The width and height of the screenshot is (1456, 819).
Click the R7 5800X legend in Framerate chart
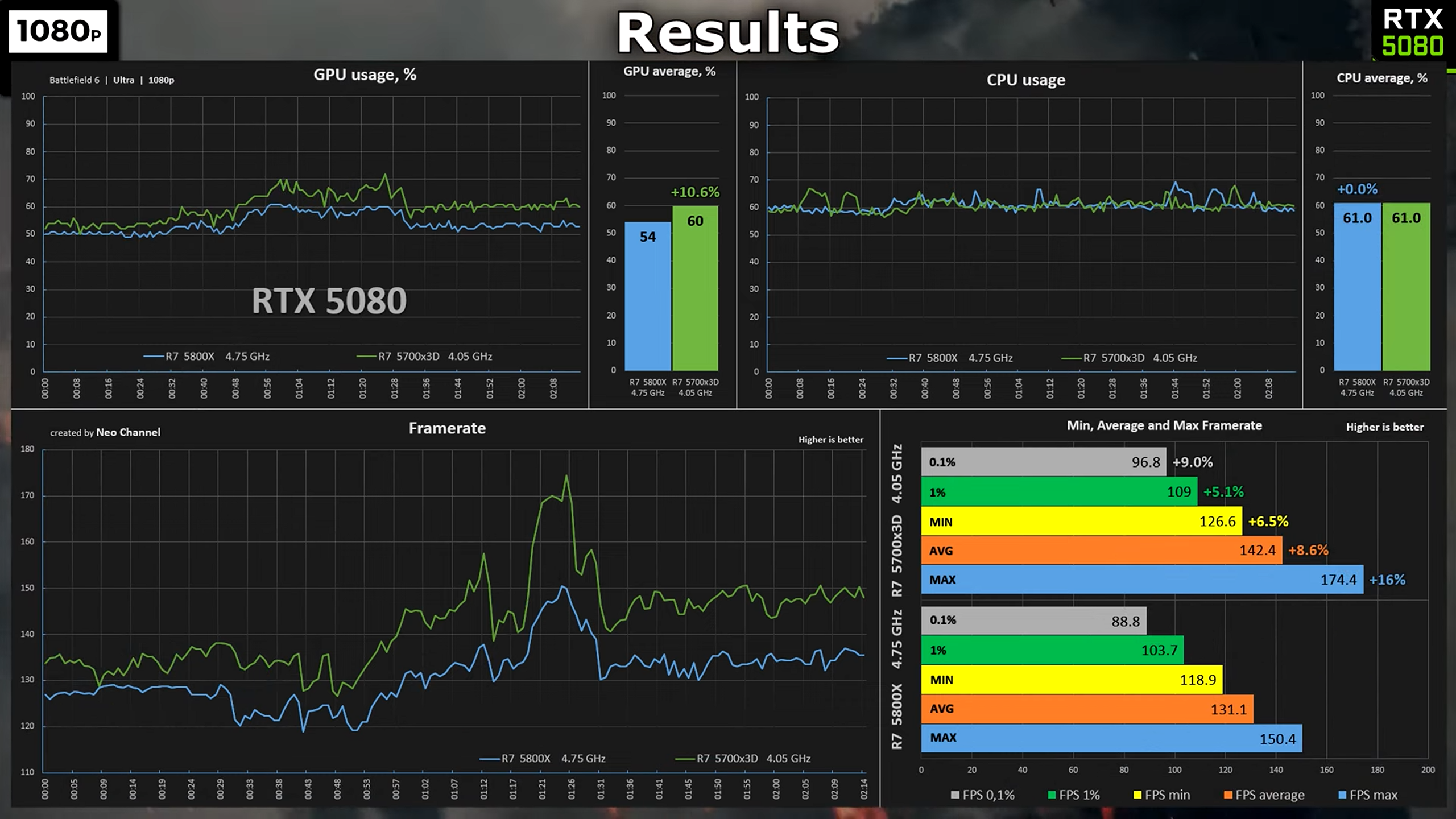pos(543,759)
